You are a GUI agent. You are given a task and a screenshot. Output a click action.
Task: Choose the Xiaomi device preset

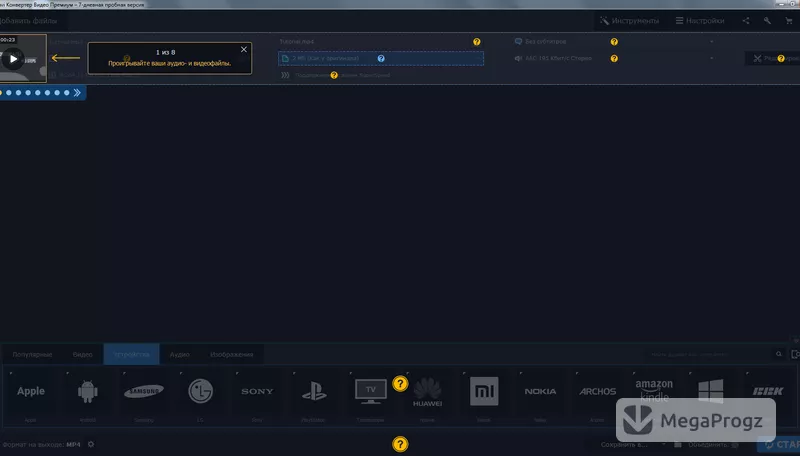(x=484, y=396)
